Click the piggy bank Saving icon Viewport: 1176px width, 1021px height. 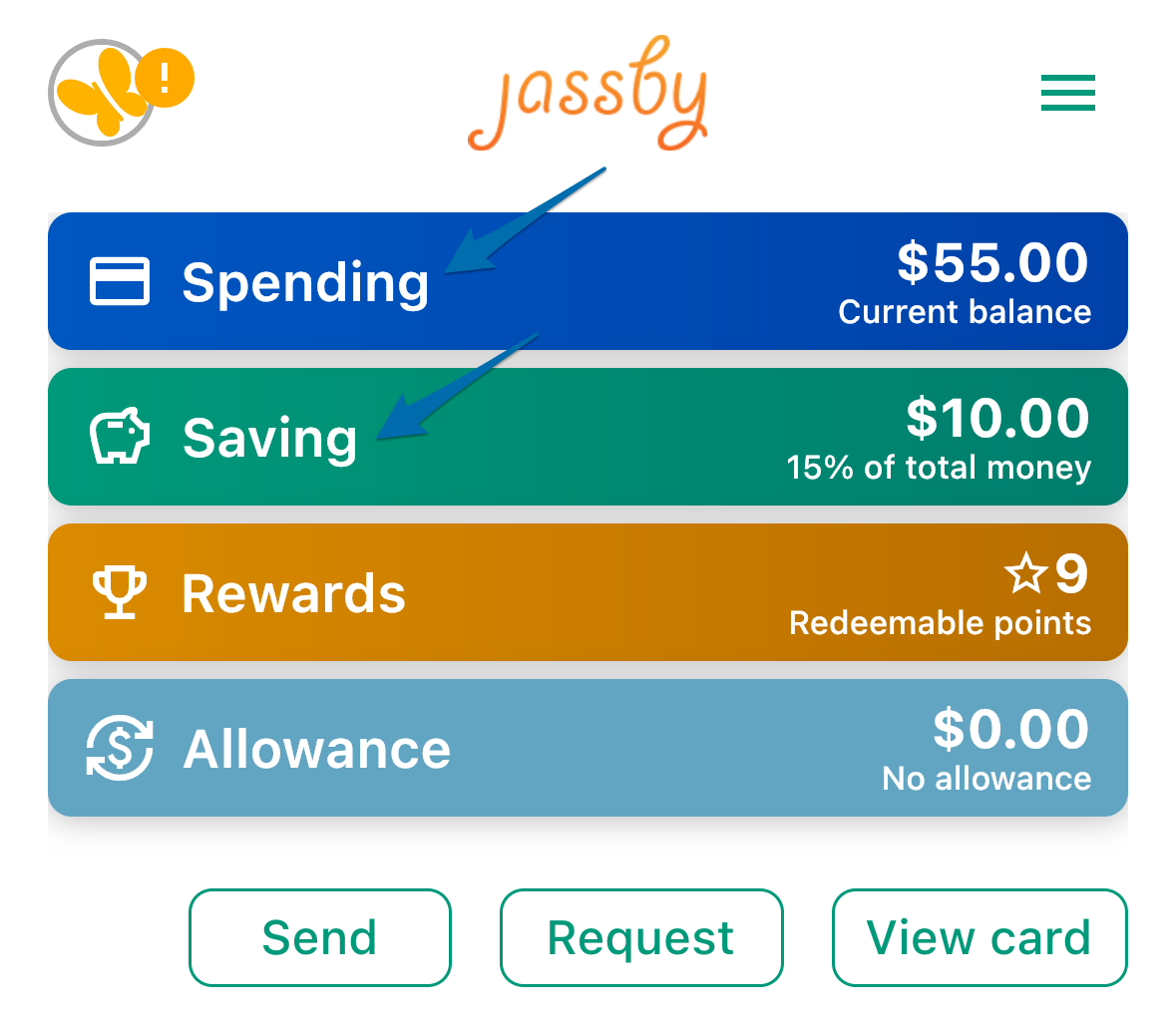pos(120,437)
